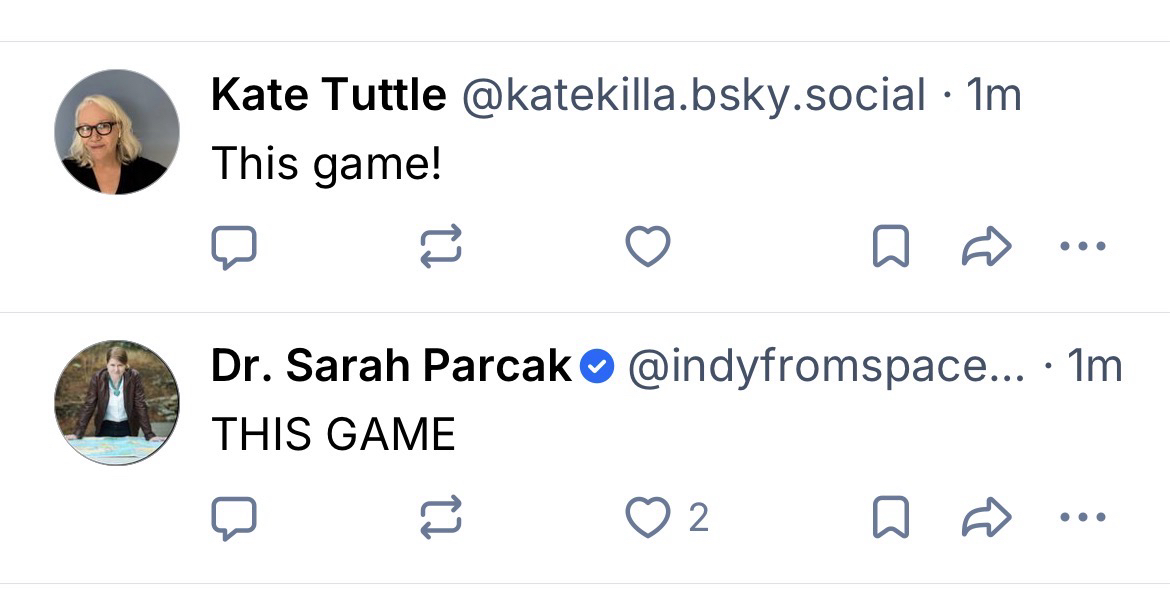Repost Dr. Sarah Parcak's 'THIS GAME' post
1170x589 pixels.
(440, 518)
